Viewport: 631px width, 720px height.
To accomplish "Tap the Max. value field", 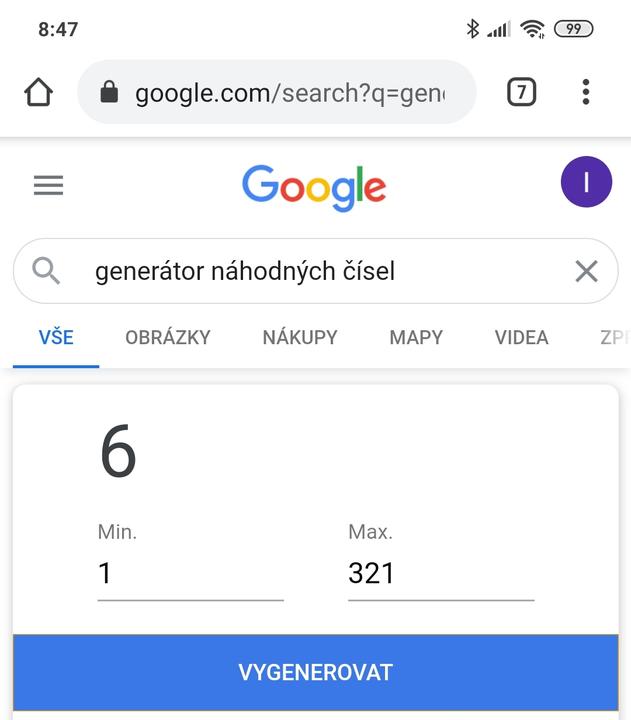I will point(440,574).
